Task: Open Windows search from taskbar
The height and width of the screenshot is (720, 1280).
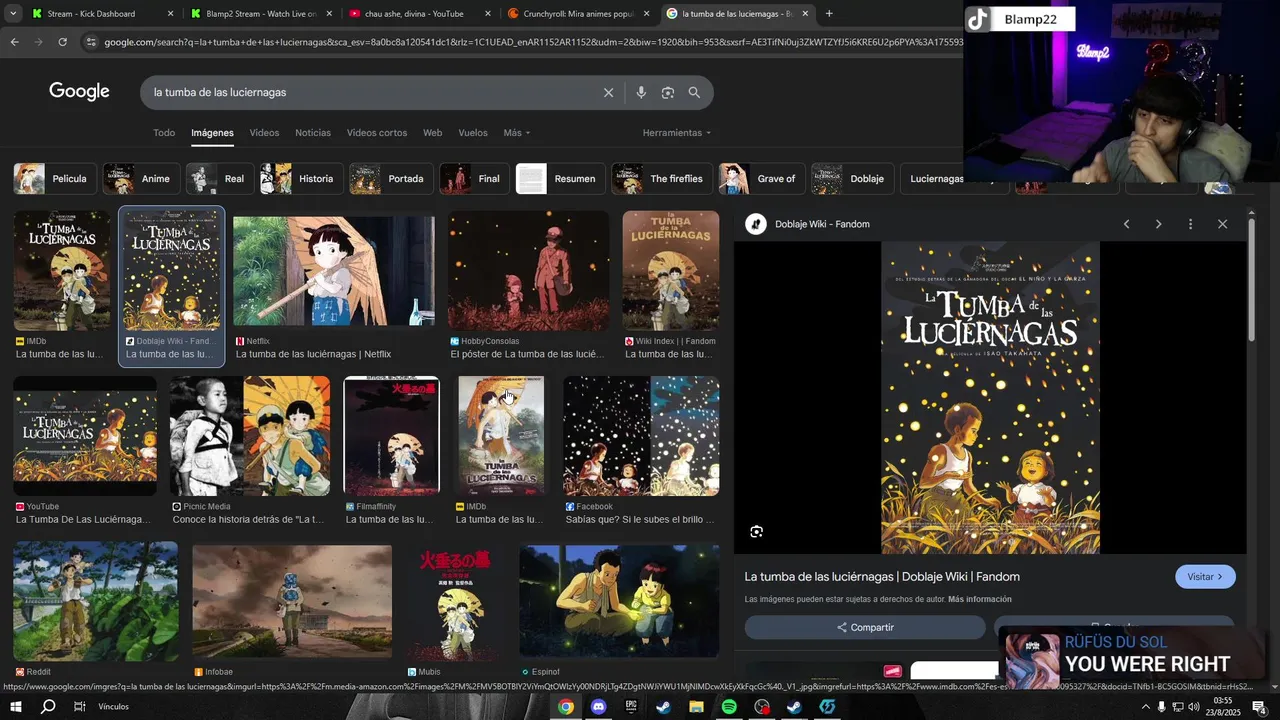Action: point(47,707)
